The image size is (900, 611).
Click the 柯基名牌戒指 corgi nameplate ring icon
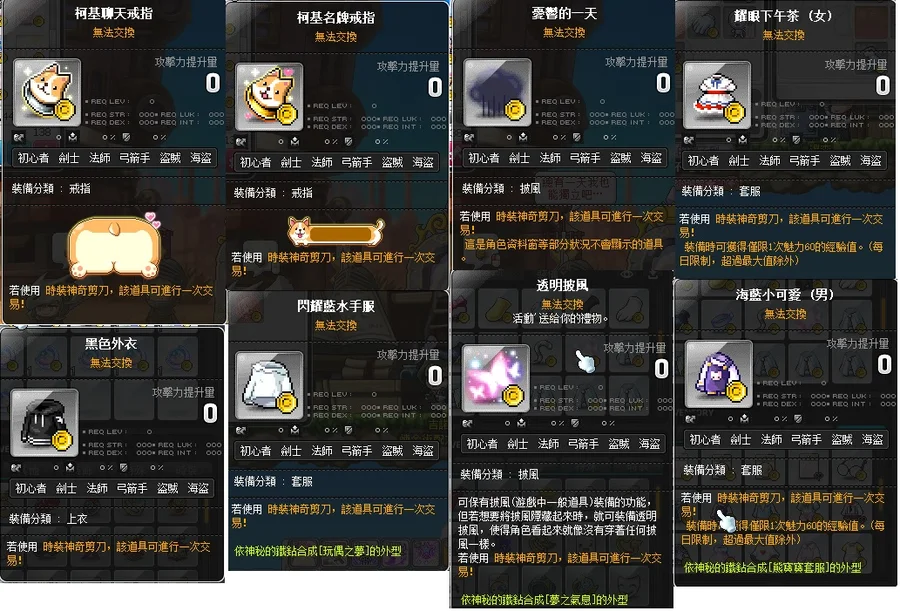(269, 97)
